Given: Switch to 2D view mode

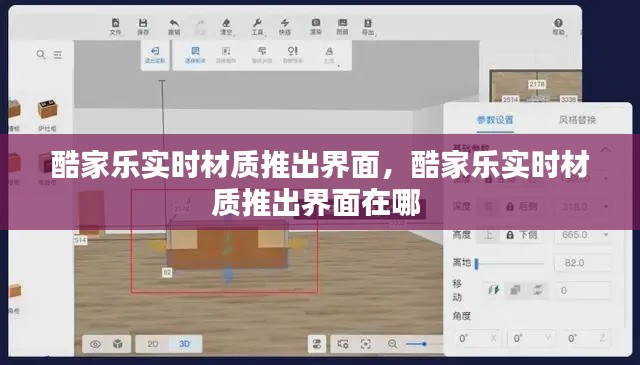Looking at the screenshot, I should point(153,344).
